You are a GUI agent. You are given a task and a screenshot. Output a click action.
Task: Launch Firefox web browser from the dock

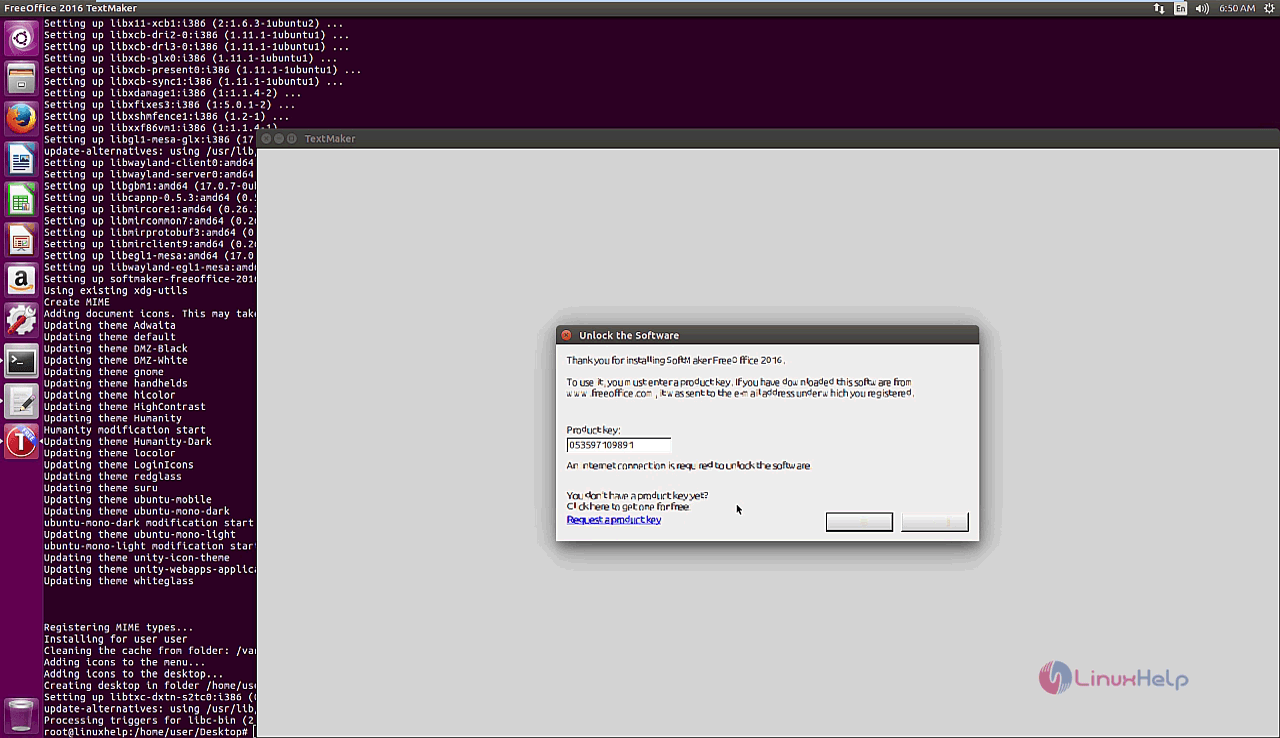(21, 119)
